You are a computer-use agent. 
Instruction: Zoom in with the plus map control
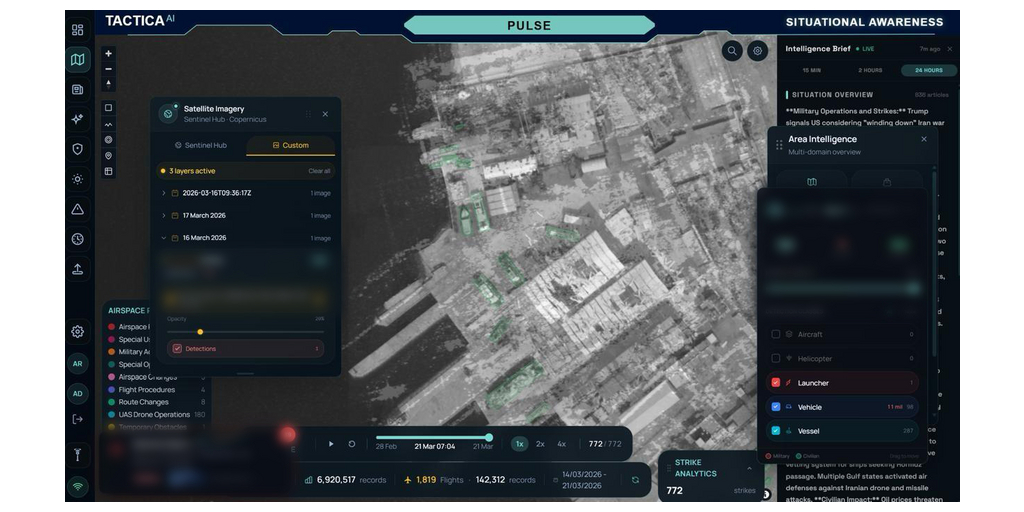108,54
